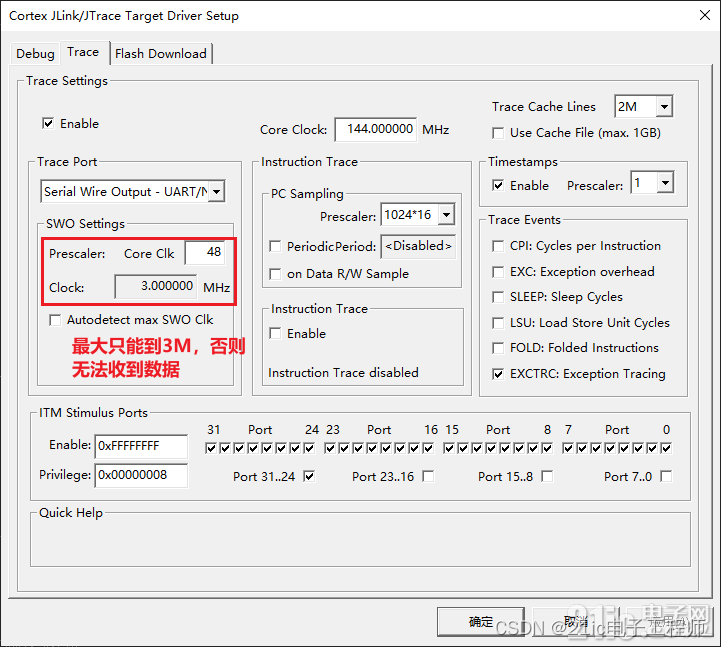Toggle ITM stimulus port 8 checkbox

(547, 448)
